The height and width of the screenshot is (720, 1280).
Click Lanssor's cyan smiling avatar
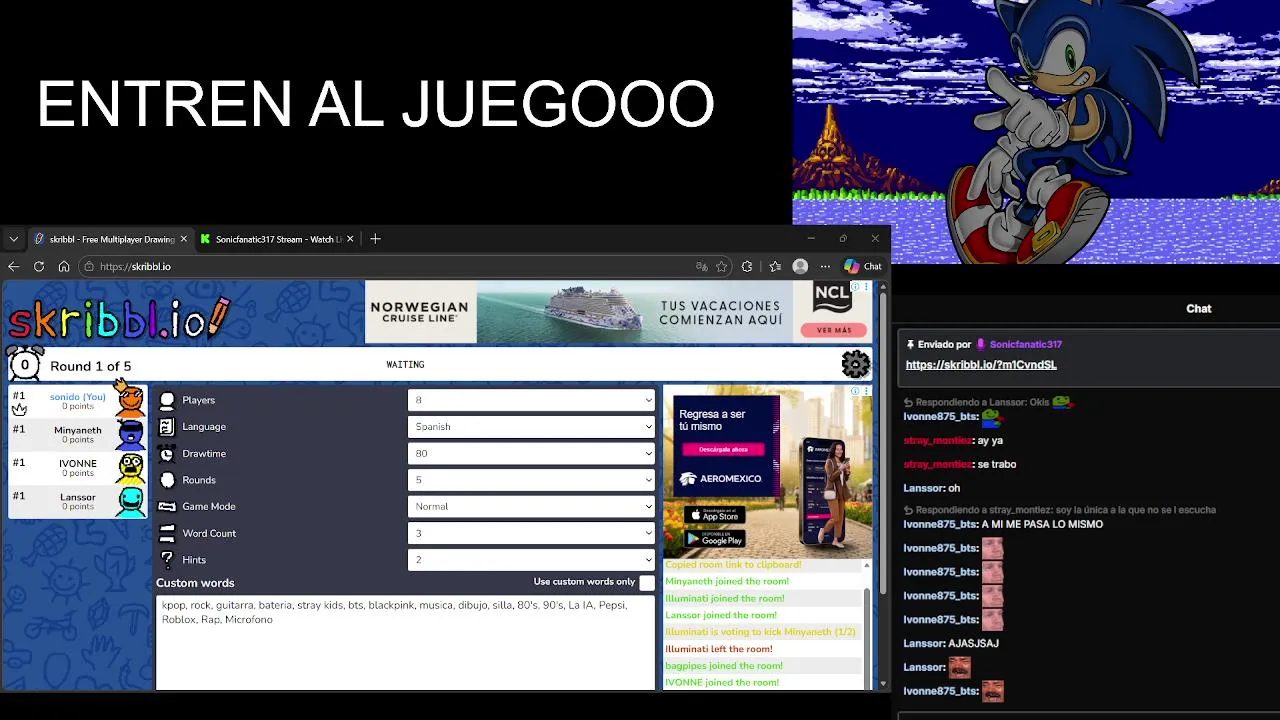130,500
